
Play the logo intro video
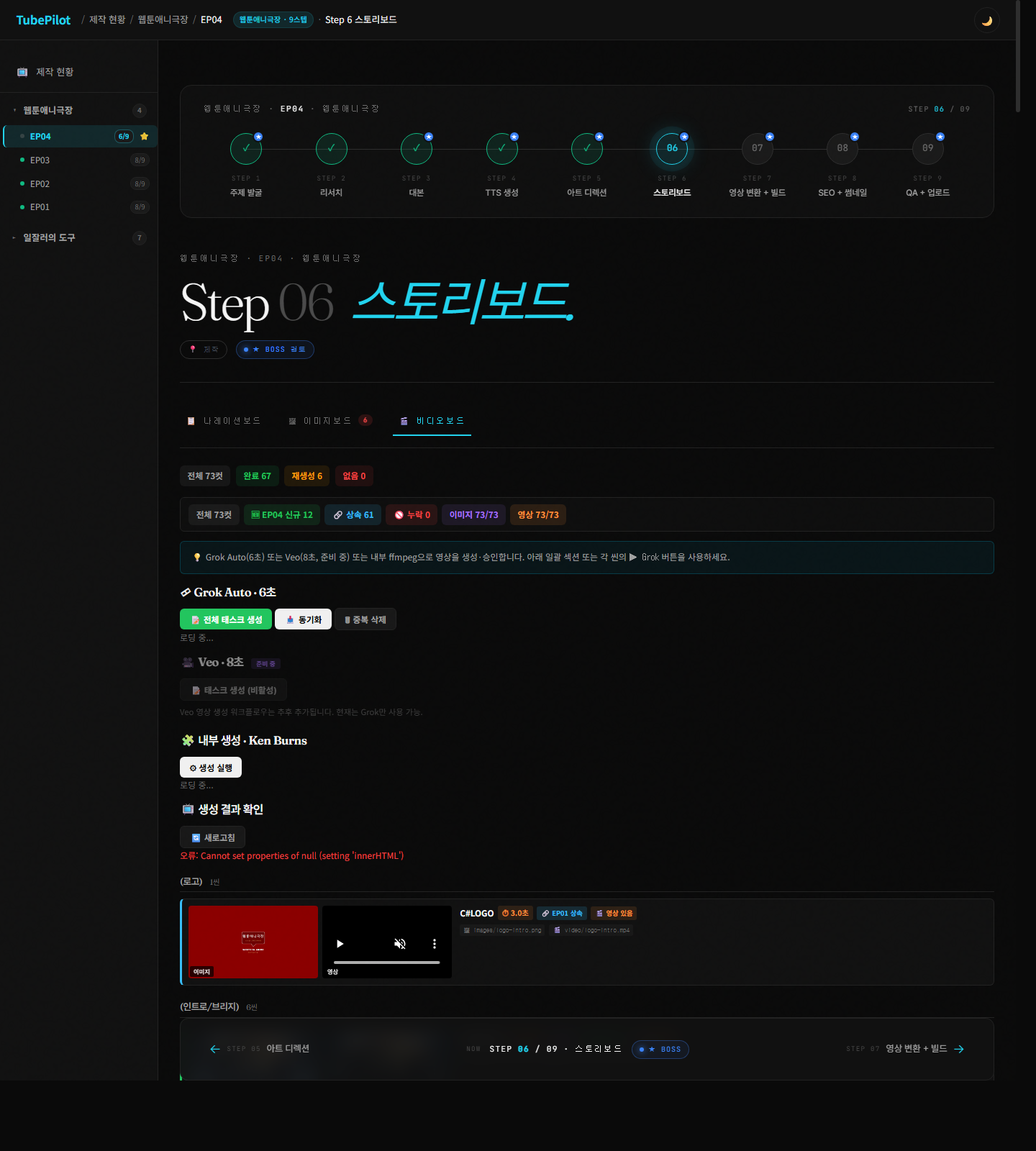click(x=340, y=944)
